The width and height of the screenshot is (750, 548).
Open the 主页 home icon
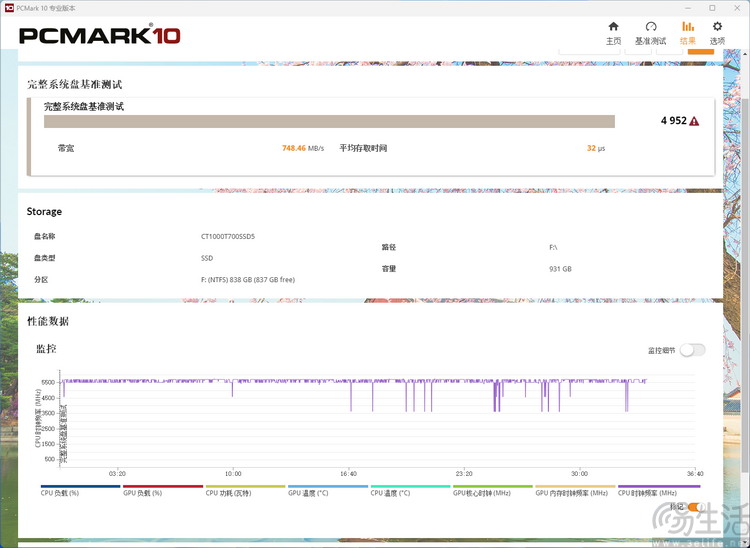pos(613,27)
